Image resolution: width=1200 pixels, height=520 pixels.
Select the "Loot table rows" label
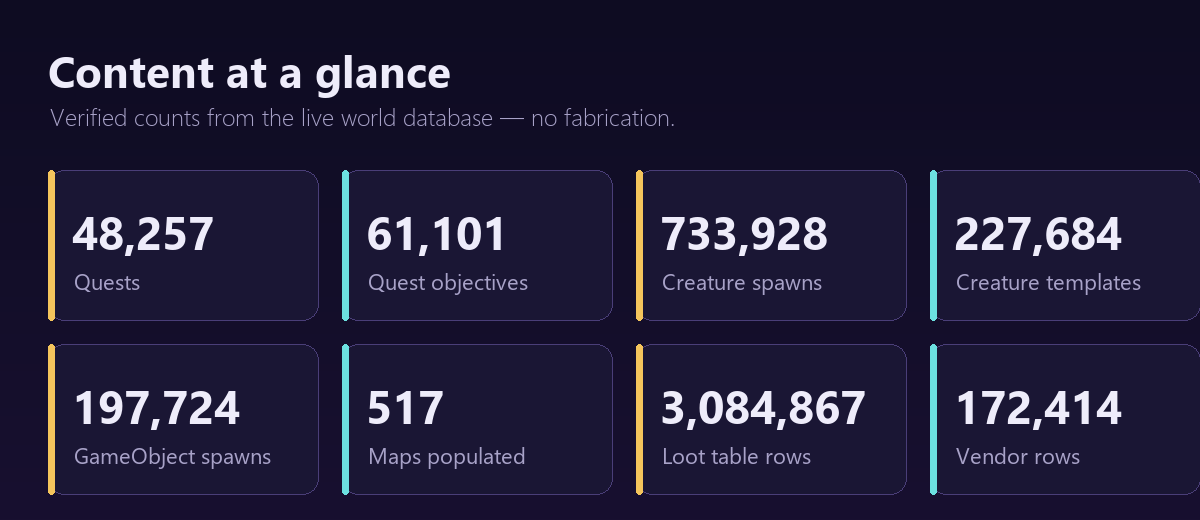pyautogui.click(x=737, y=457)
